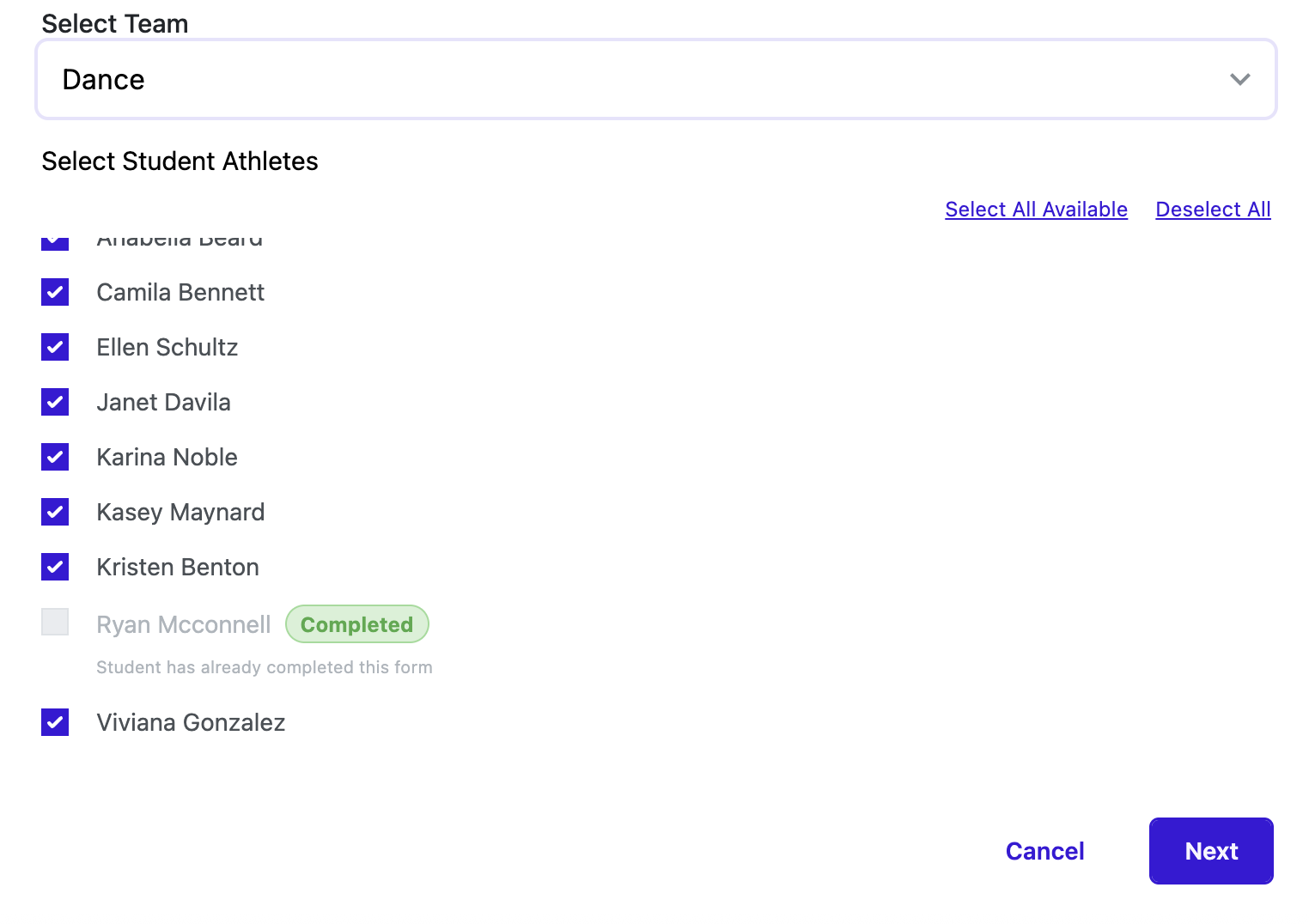Screen dimensions: 1309x924
Task: Uncheck Camila Bennett checkbox
Action: [55, 292]
